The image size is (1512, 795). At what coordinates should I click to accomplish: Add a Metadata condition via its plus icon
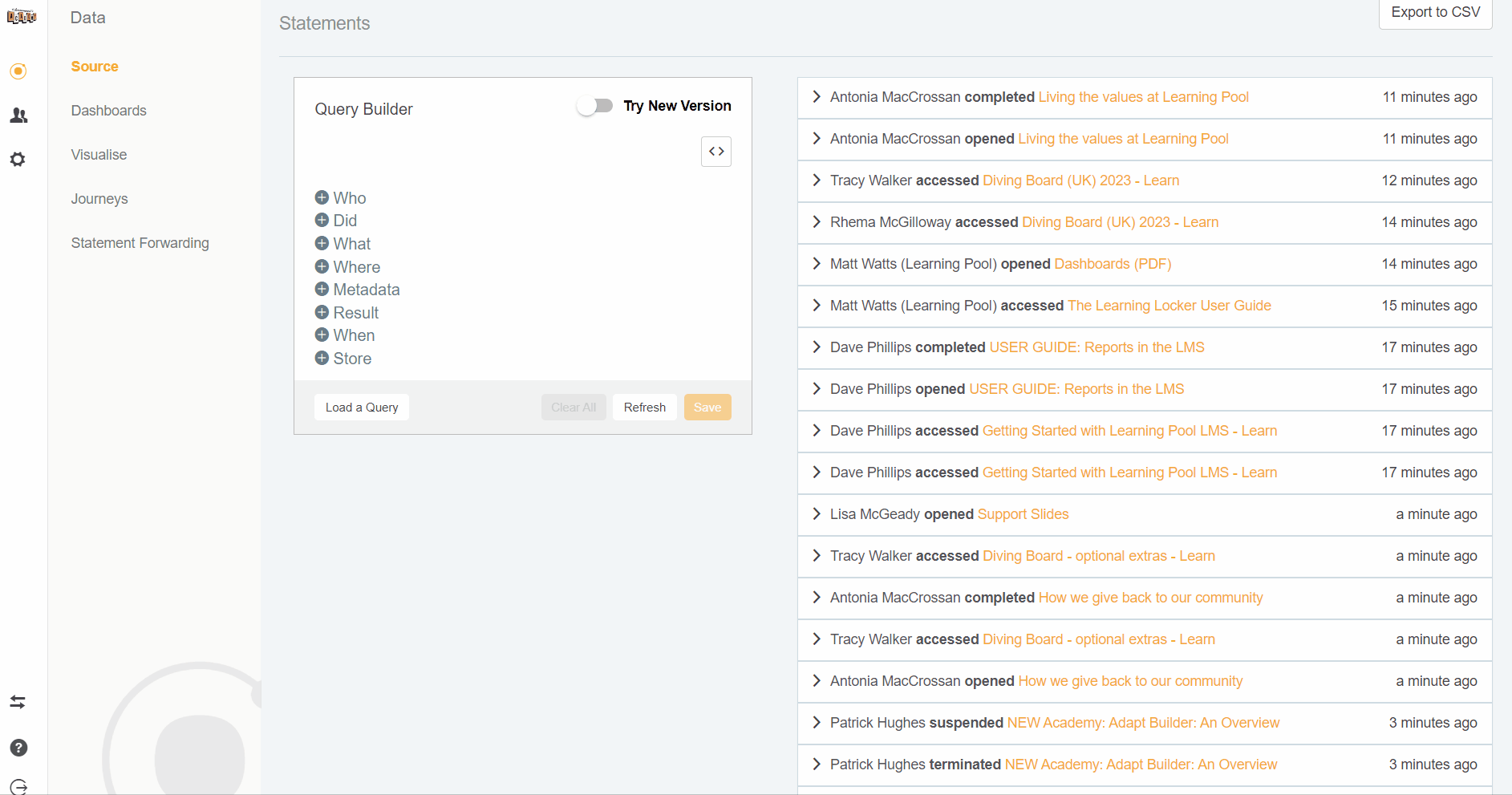[x=321, y=289]
